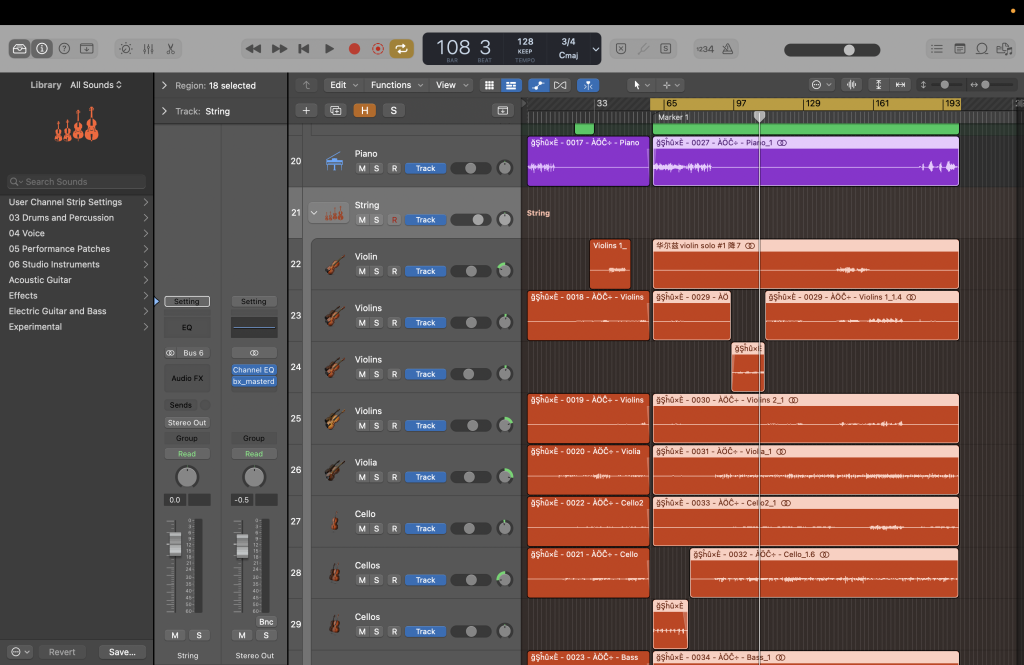
Task: Open Quick Help question mark button
Action: 64,49
